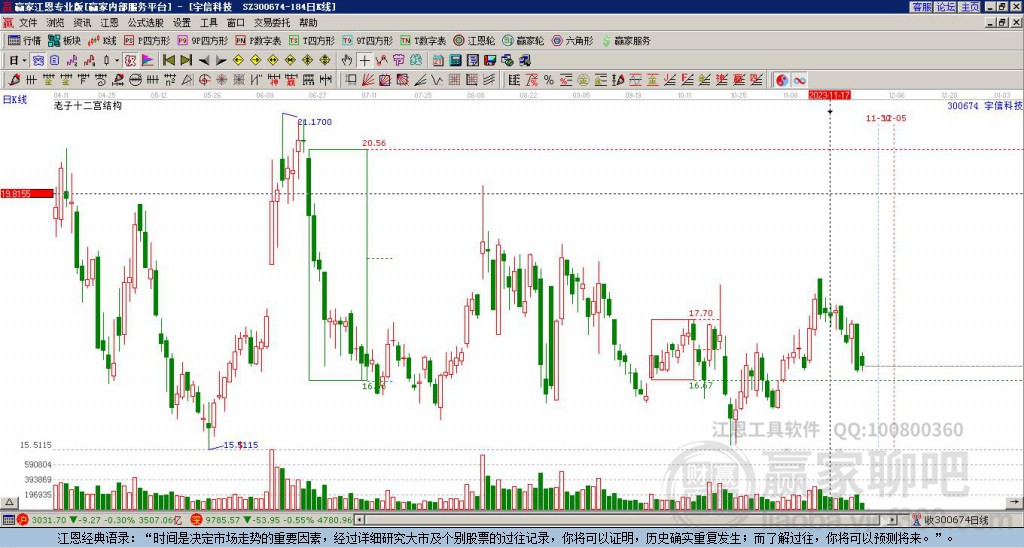The width and height of the screenshot is (1024, 548).
Task: Click the red zigzag wave icon
Action: [381, 61]
